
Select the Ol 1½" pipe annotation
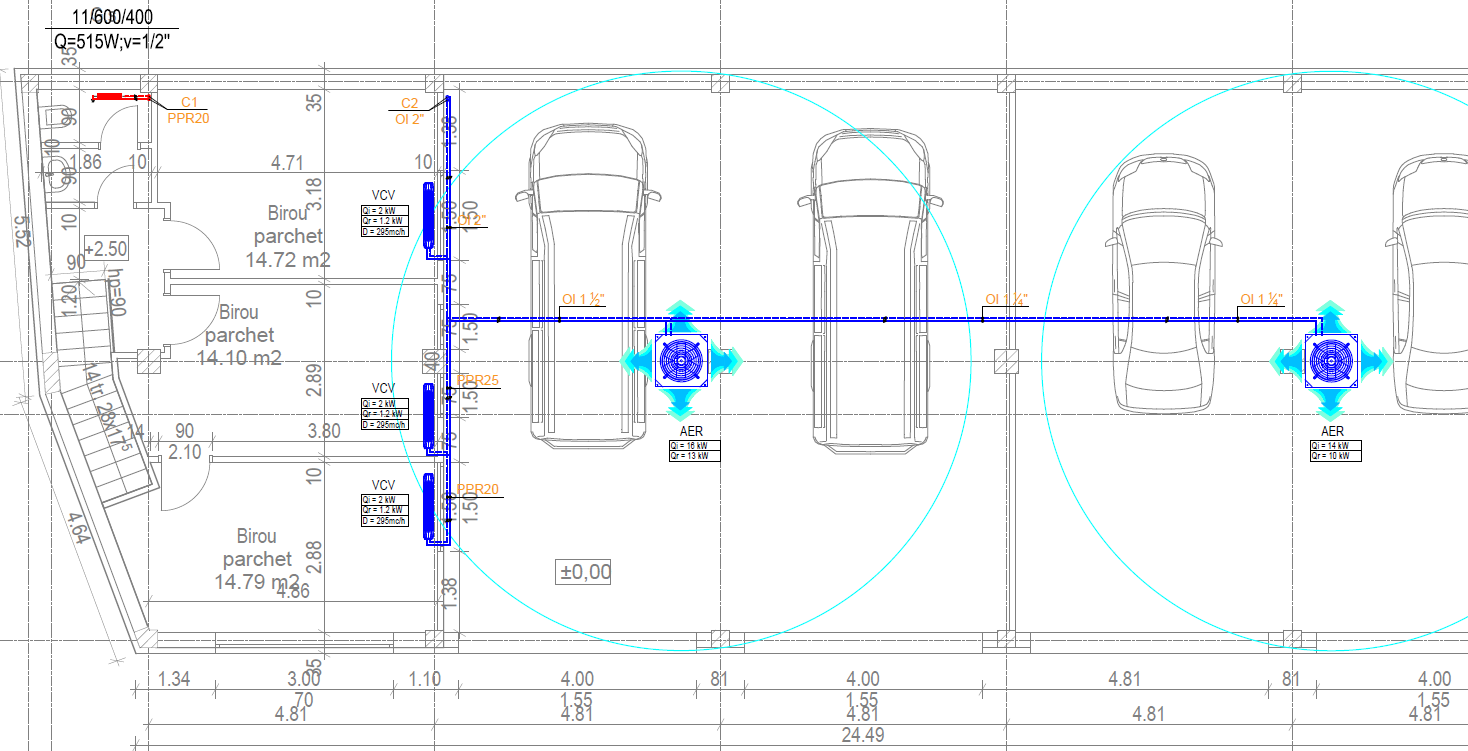[584, 299]
